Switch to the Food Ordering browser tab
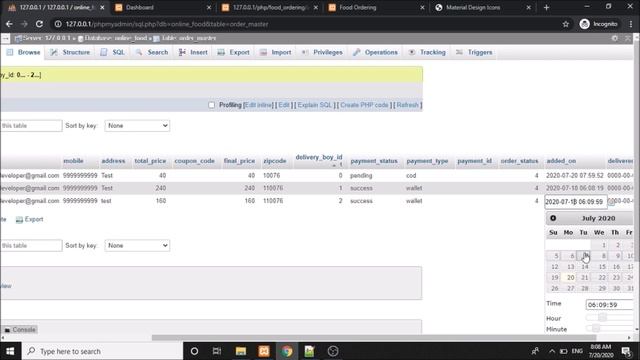This screenshot has width=640, height=360. tap(376, 7)
